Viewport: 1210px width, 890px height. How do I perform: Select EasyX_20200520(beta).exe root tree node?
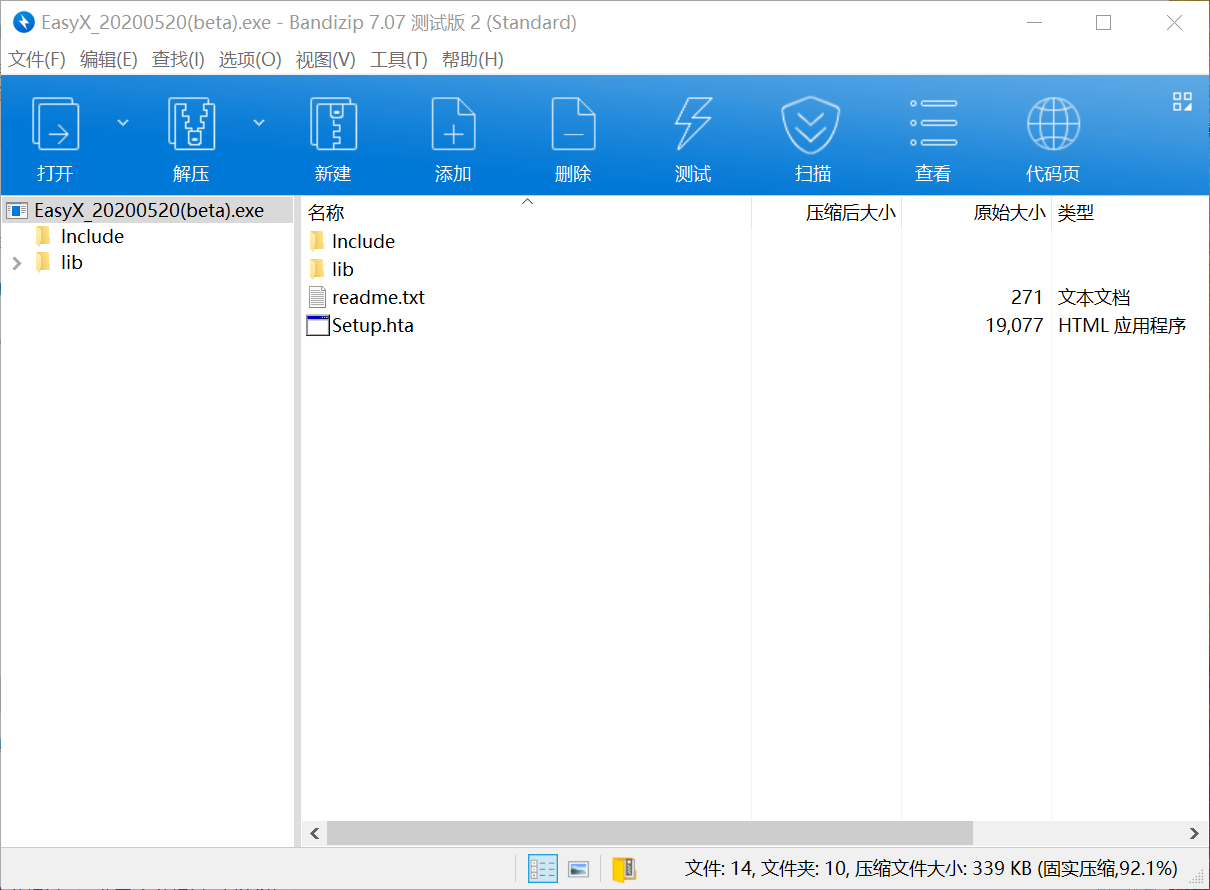coord(148,210)
